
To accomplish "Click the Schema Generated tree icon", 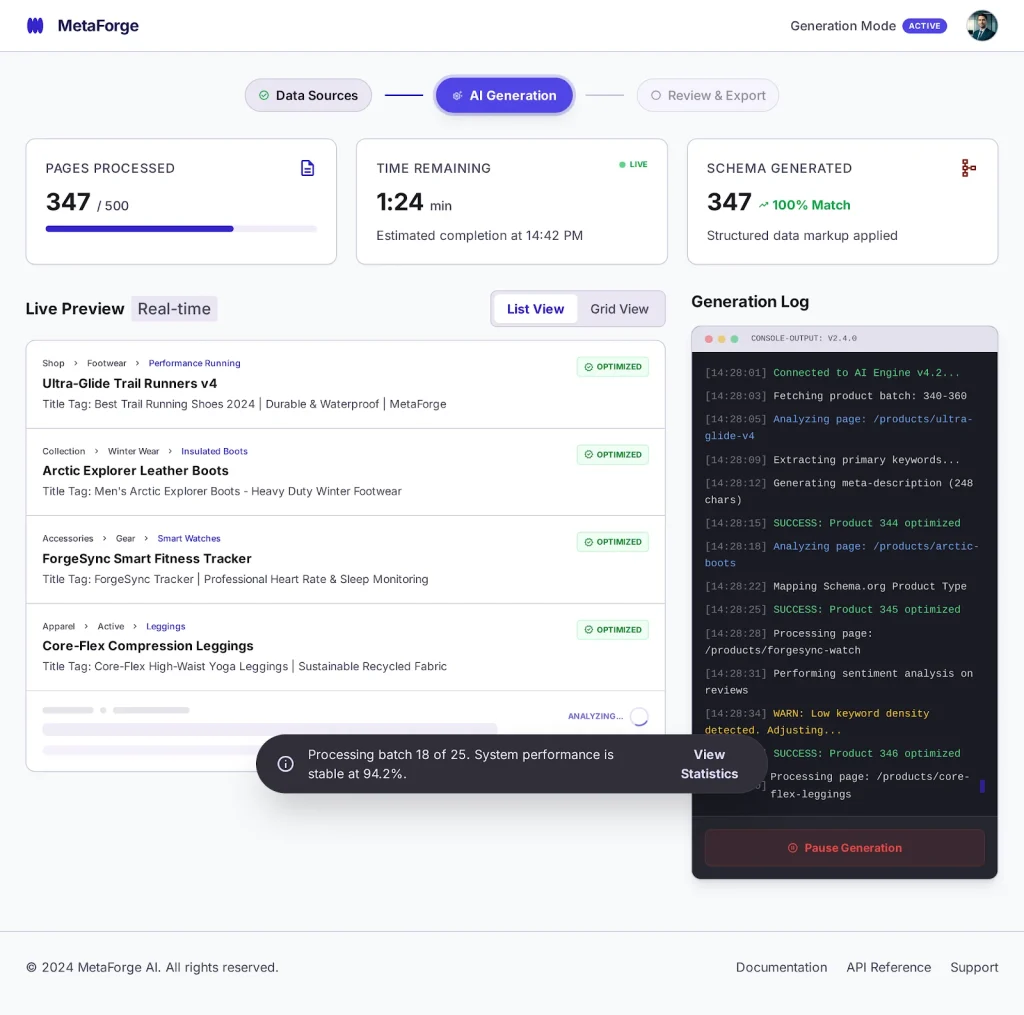I will (968, 168).
